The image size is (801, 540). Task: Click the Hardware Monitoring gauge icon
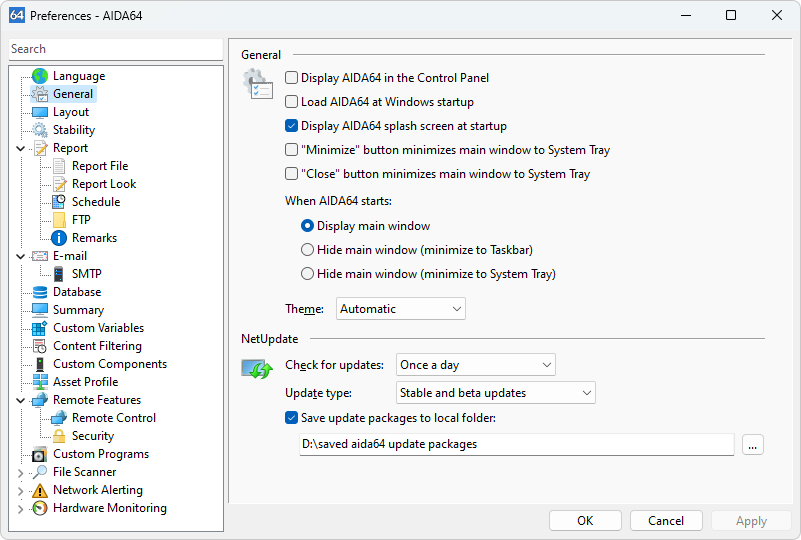point(40,508)
